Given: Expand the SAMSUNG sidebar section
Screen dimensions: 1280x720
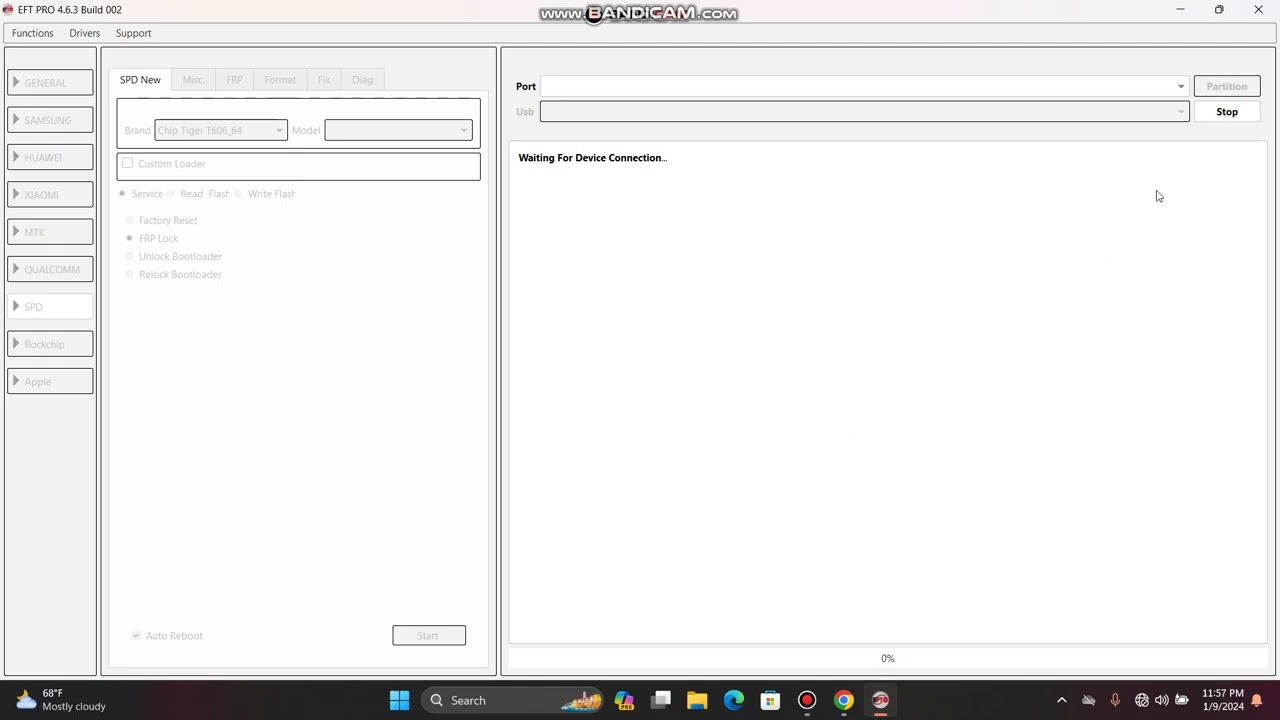Looking at the screenshot, I should (50, 120).
